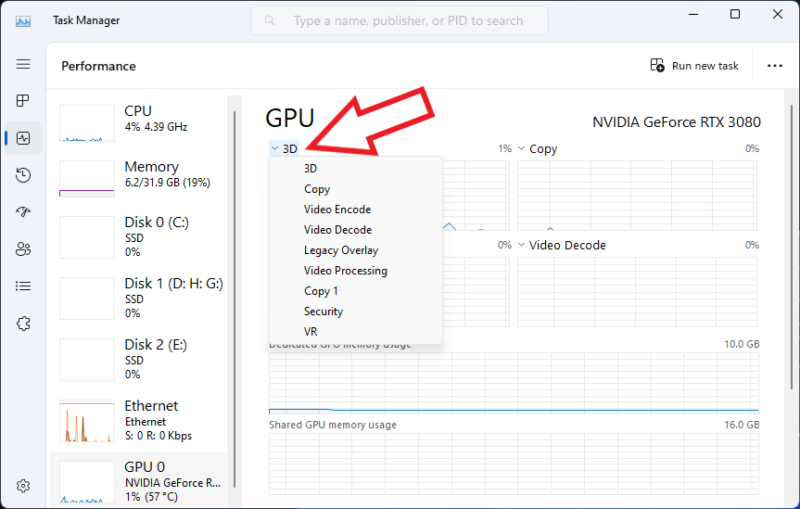800x509 pixels.
Task: Click the search magnifier icon
Action: [269, 21]
